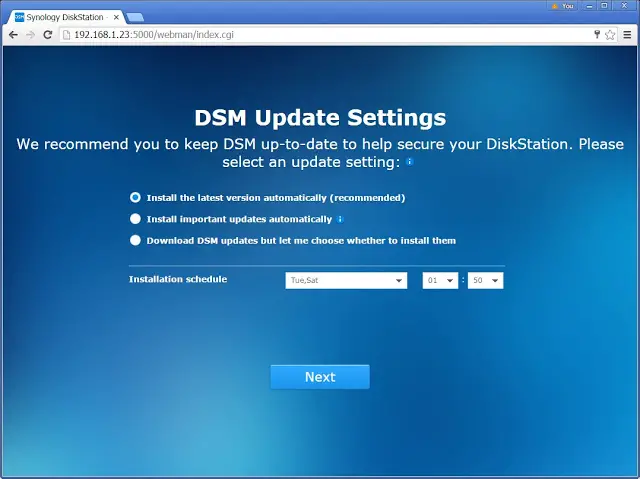Screen dimensions: 640x479
Task: Reload the page with refresh icon
Action: [x=48, y=35]
